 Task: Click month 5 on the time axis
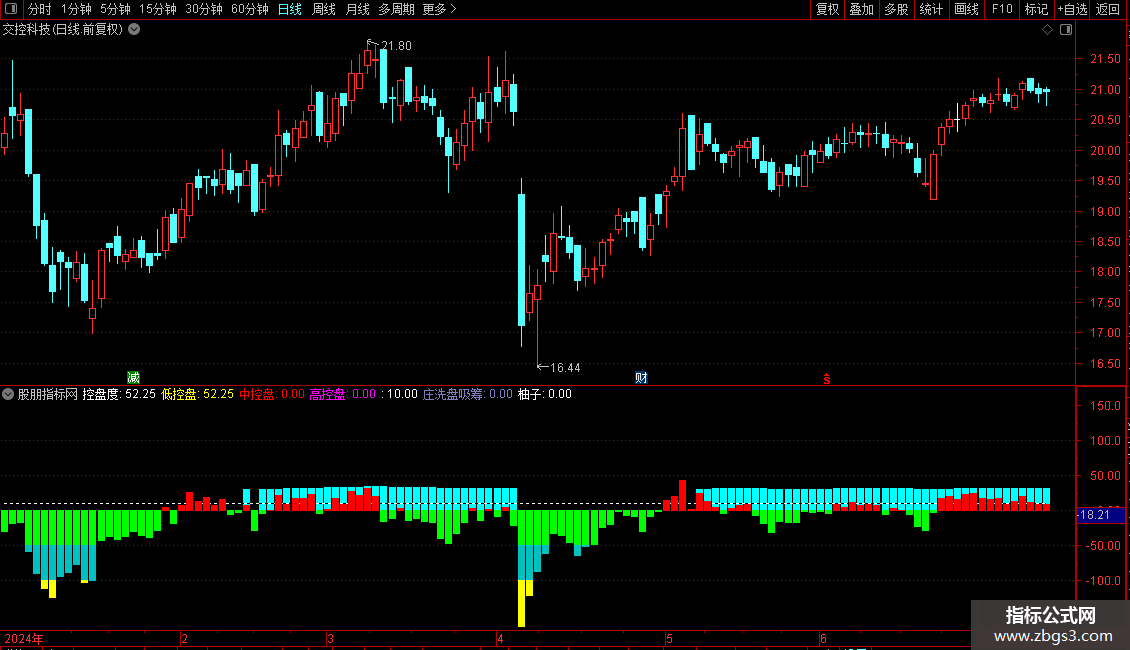point(669,639)
